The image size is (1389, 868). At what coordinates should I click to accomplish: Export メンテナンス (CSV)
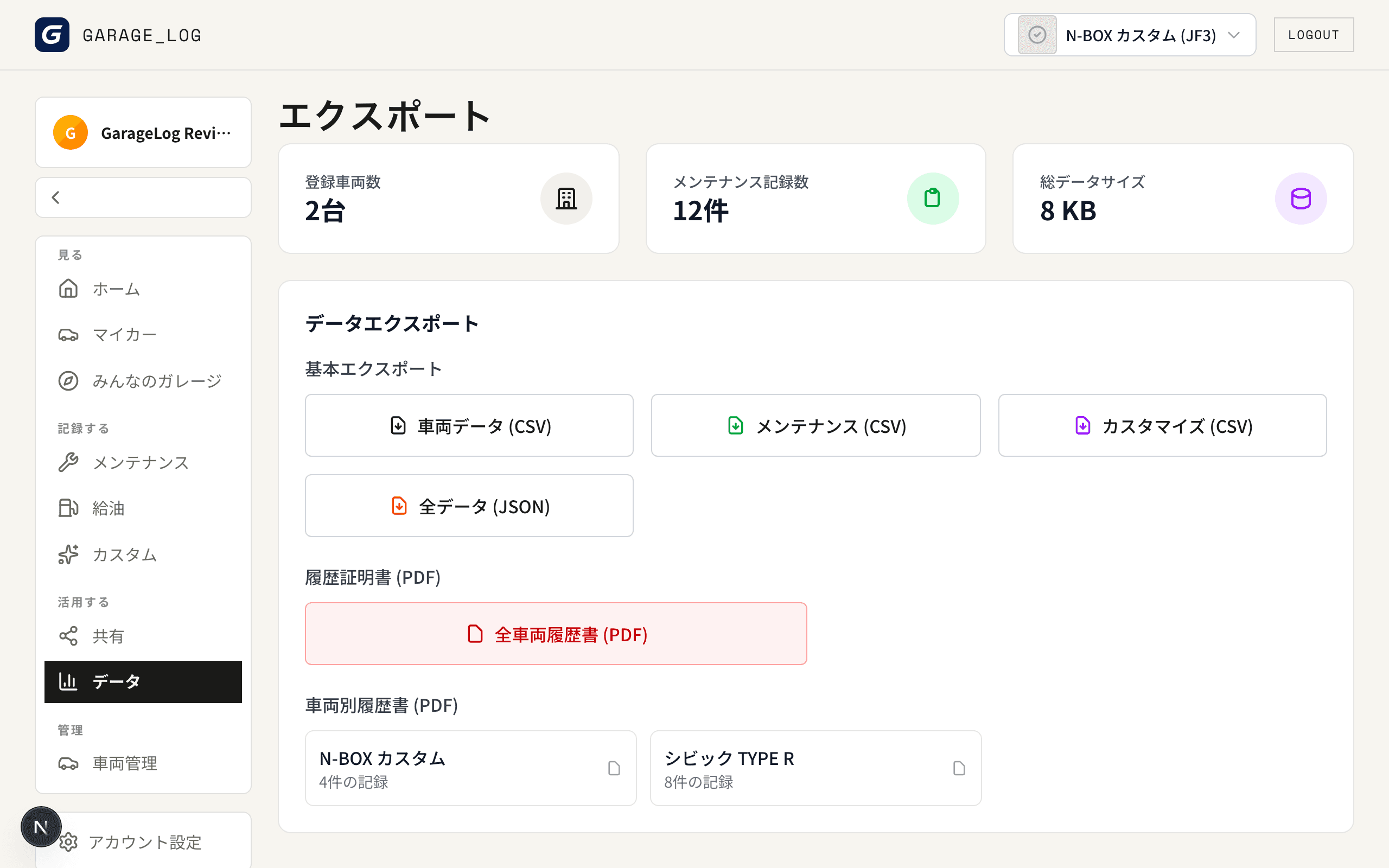click(815, 425)
